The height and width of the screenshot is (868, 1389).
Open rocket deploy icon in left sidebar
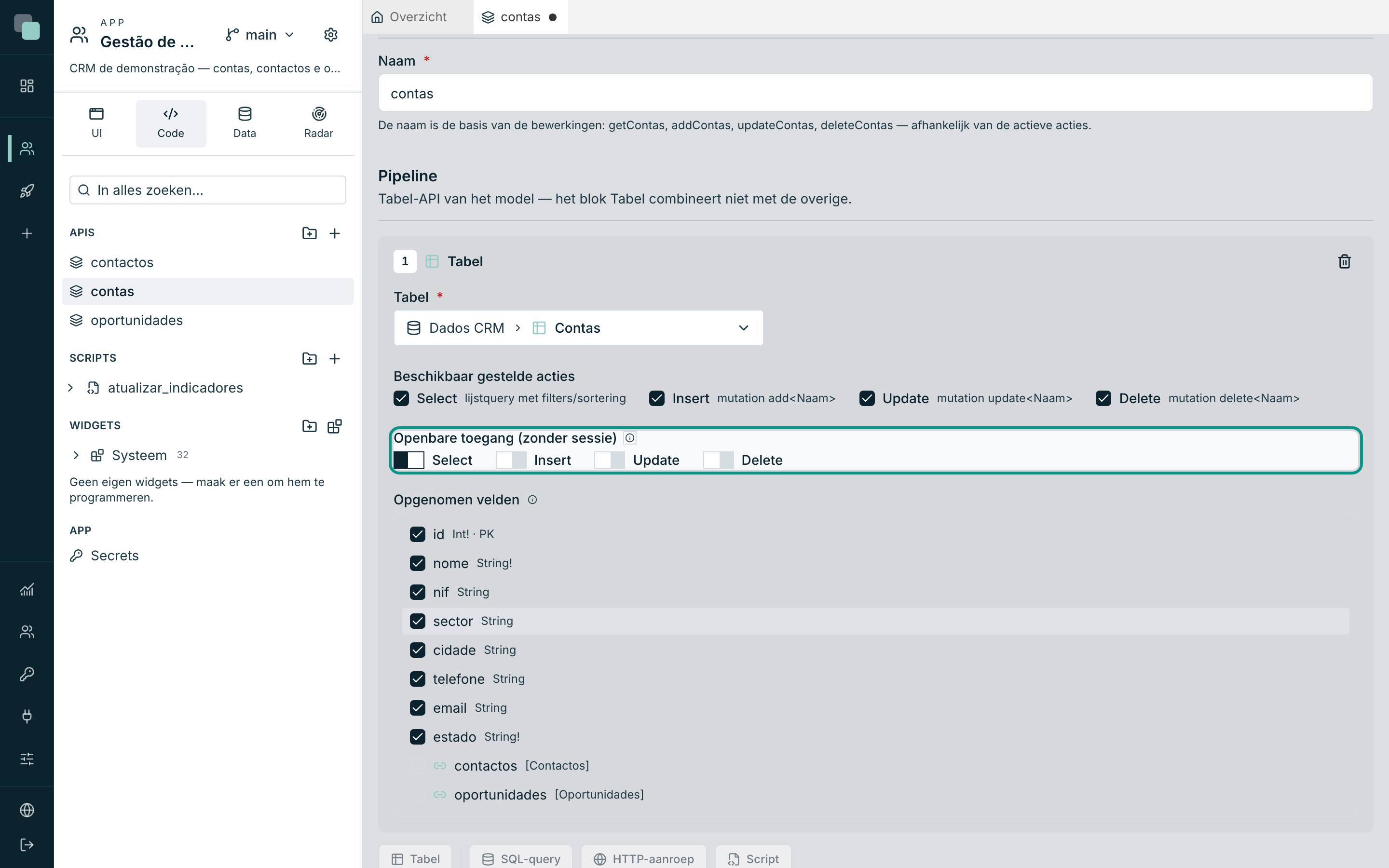(27, 190)
